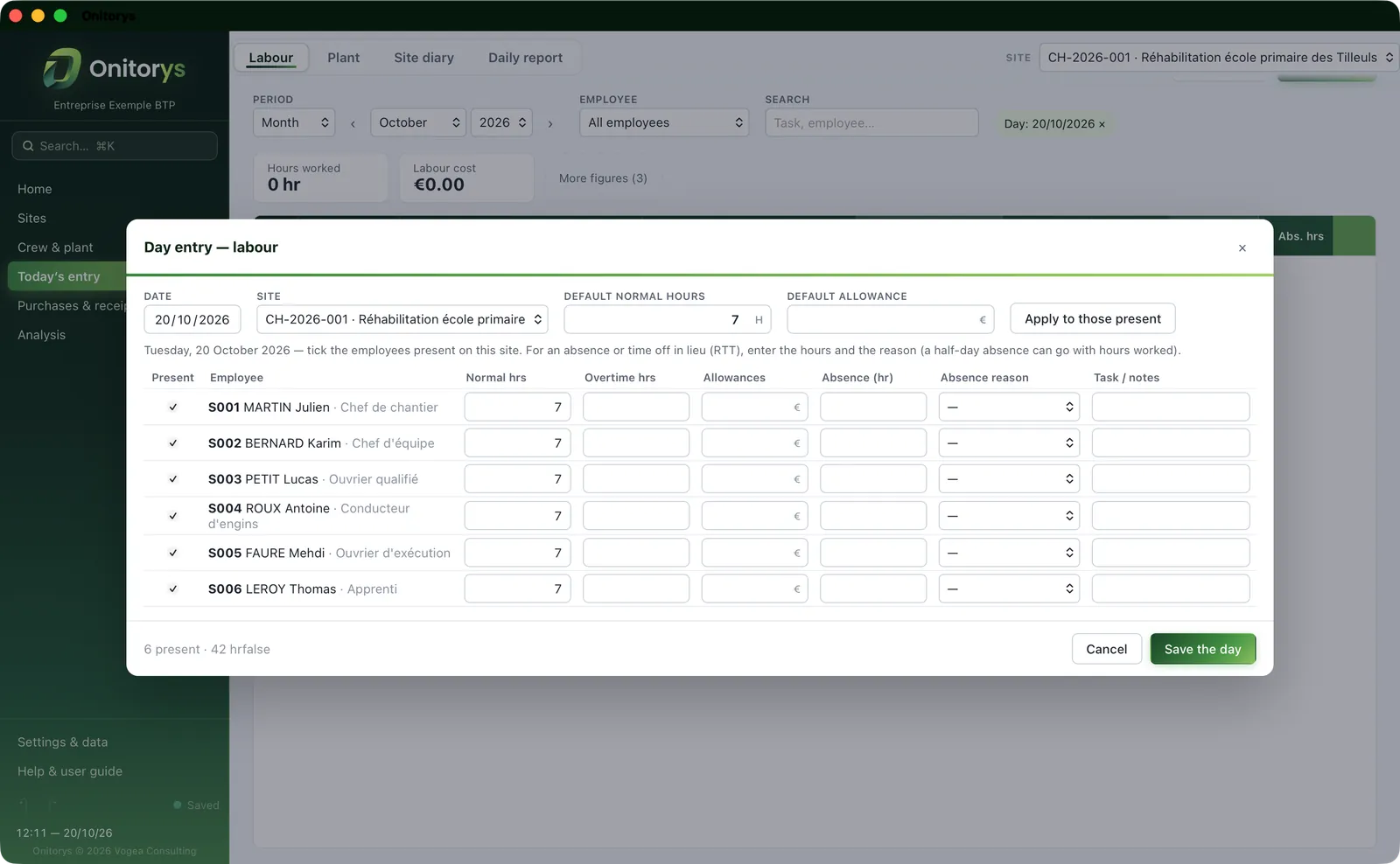Go to previous period with left chevron
Viewport: 1400px width, 864px height.
coord(353,124)
